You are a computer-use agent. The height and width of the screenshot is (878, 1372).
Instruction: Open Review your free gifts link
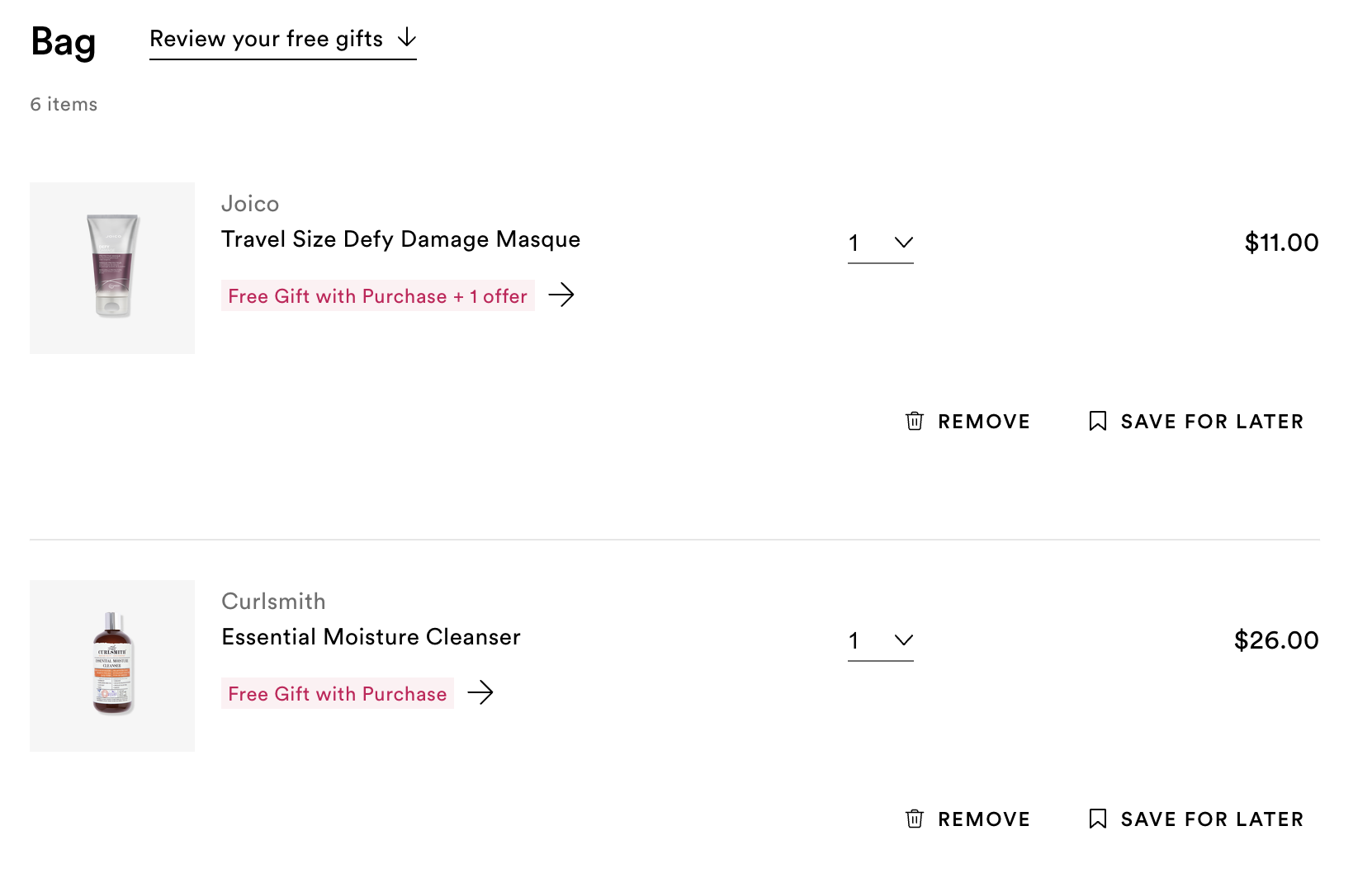tap(282, 40)
